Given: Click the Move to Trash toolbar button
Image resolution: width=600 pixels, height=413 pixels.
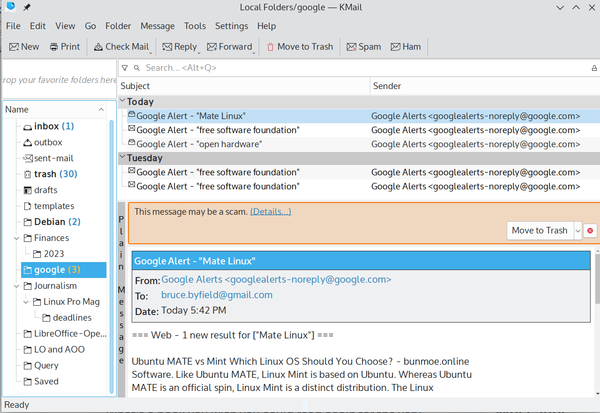Looking at the screenshot, I should (x=300, y=47).
